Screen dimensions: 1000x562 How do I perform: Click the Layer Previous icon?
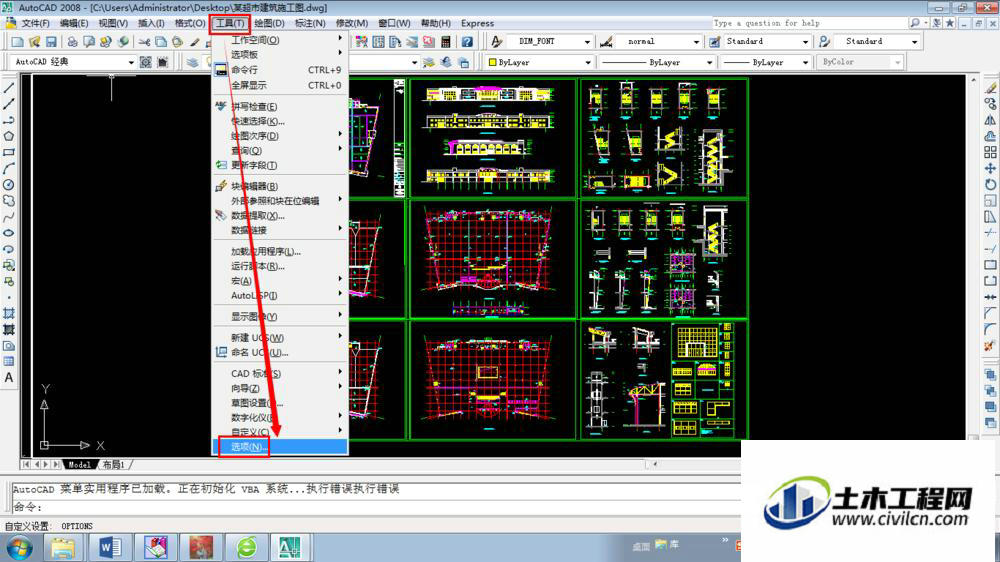click(x=446, y=62)
